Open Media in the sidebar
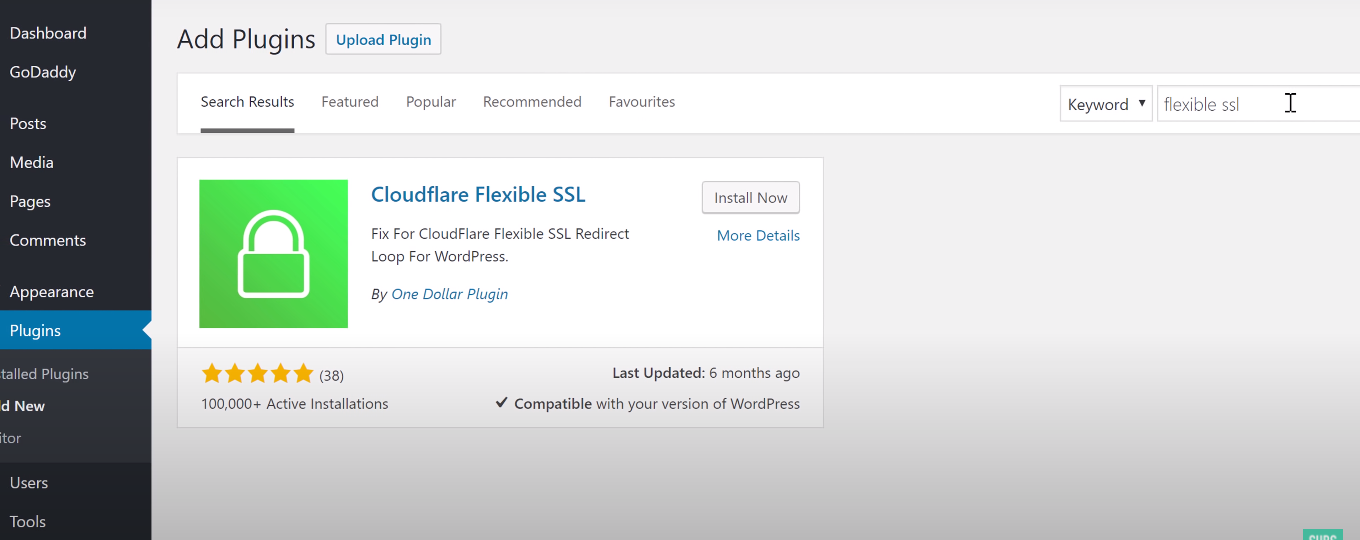 pos(32,163)
